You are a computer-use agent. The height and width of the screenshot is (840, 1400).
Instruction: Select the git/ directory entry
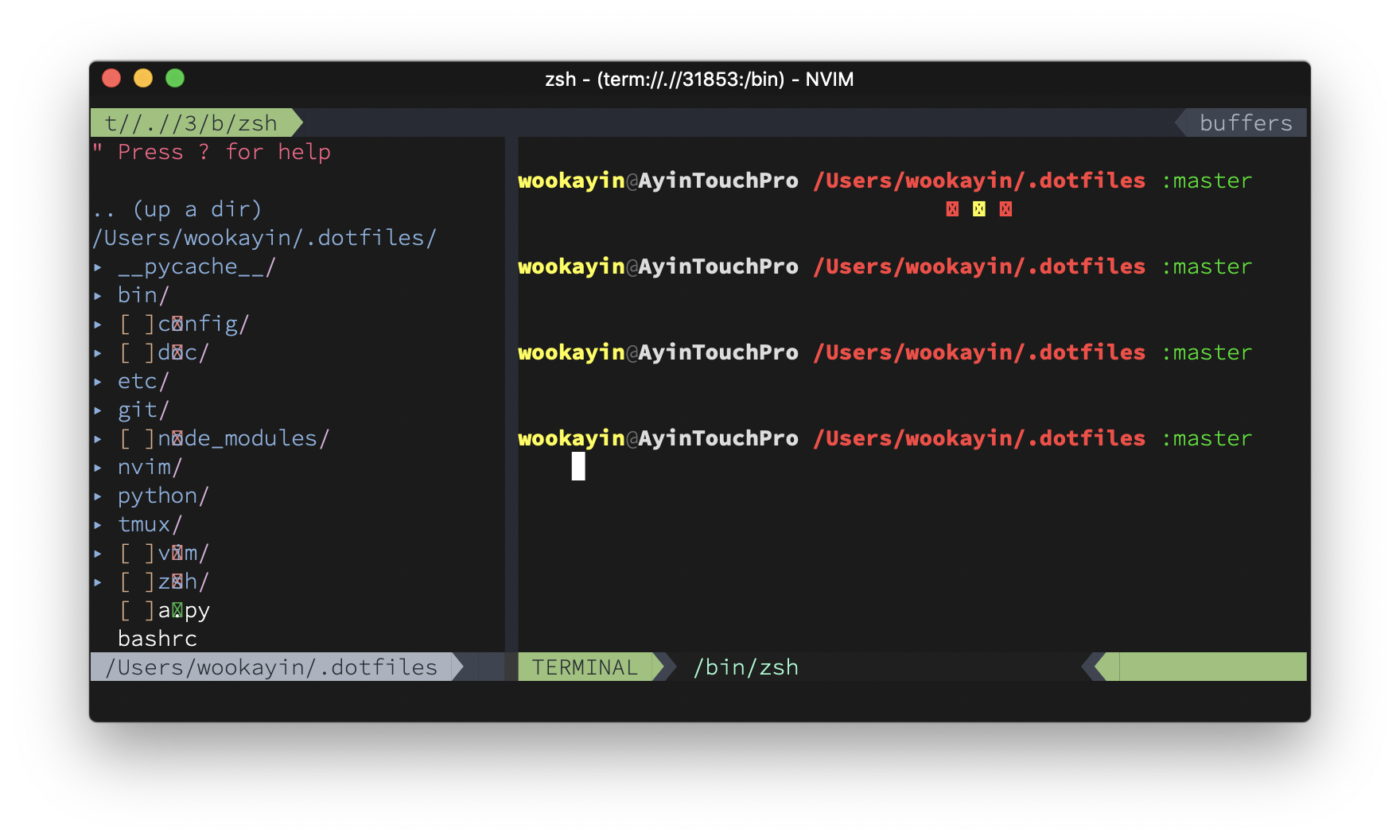(143, 410)
